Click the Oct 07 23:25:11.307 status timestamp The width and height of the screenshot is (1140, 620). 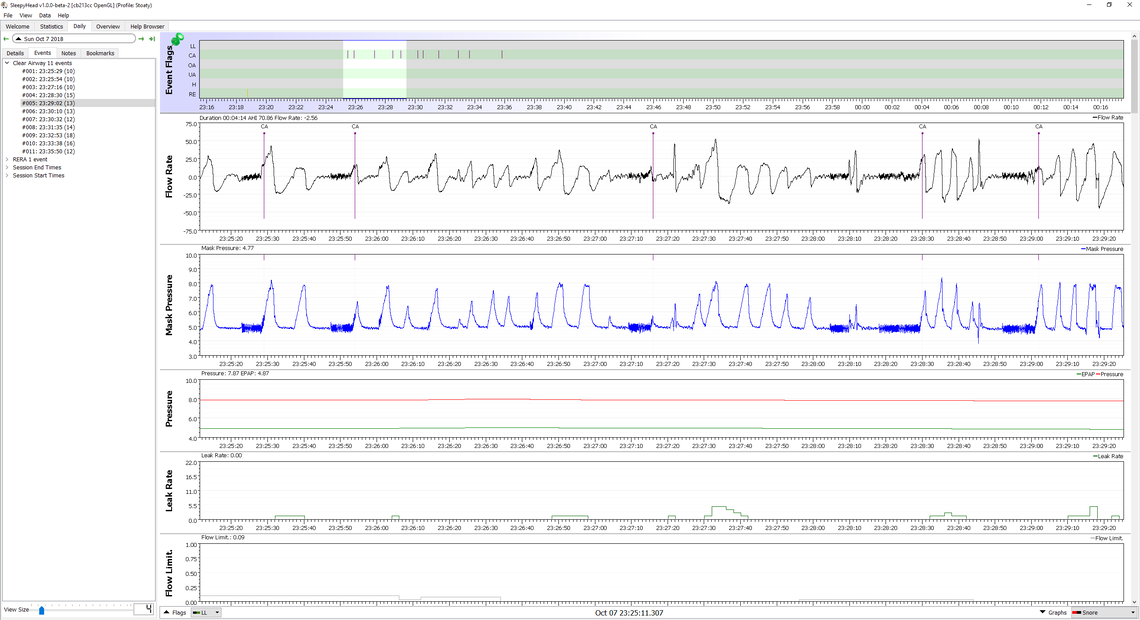[629, 613]
